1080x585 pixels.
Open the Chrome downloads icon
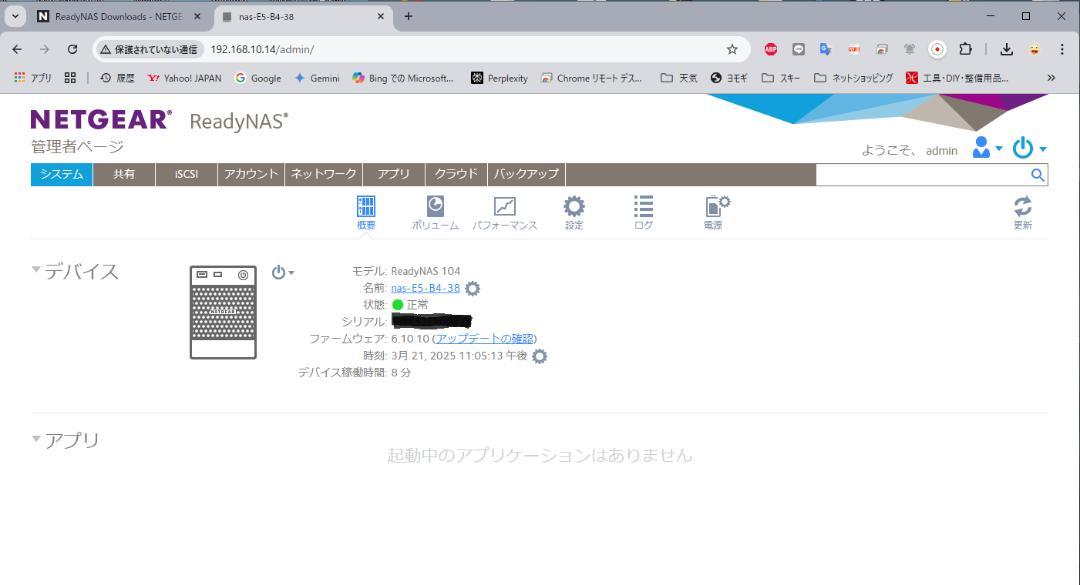(x=1006, y=49)
